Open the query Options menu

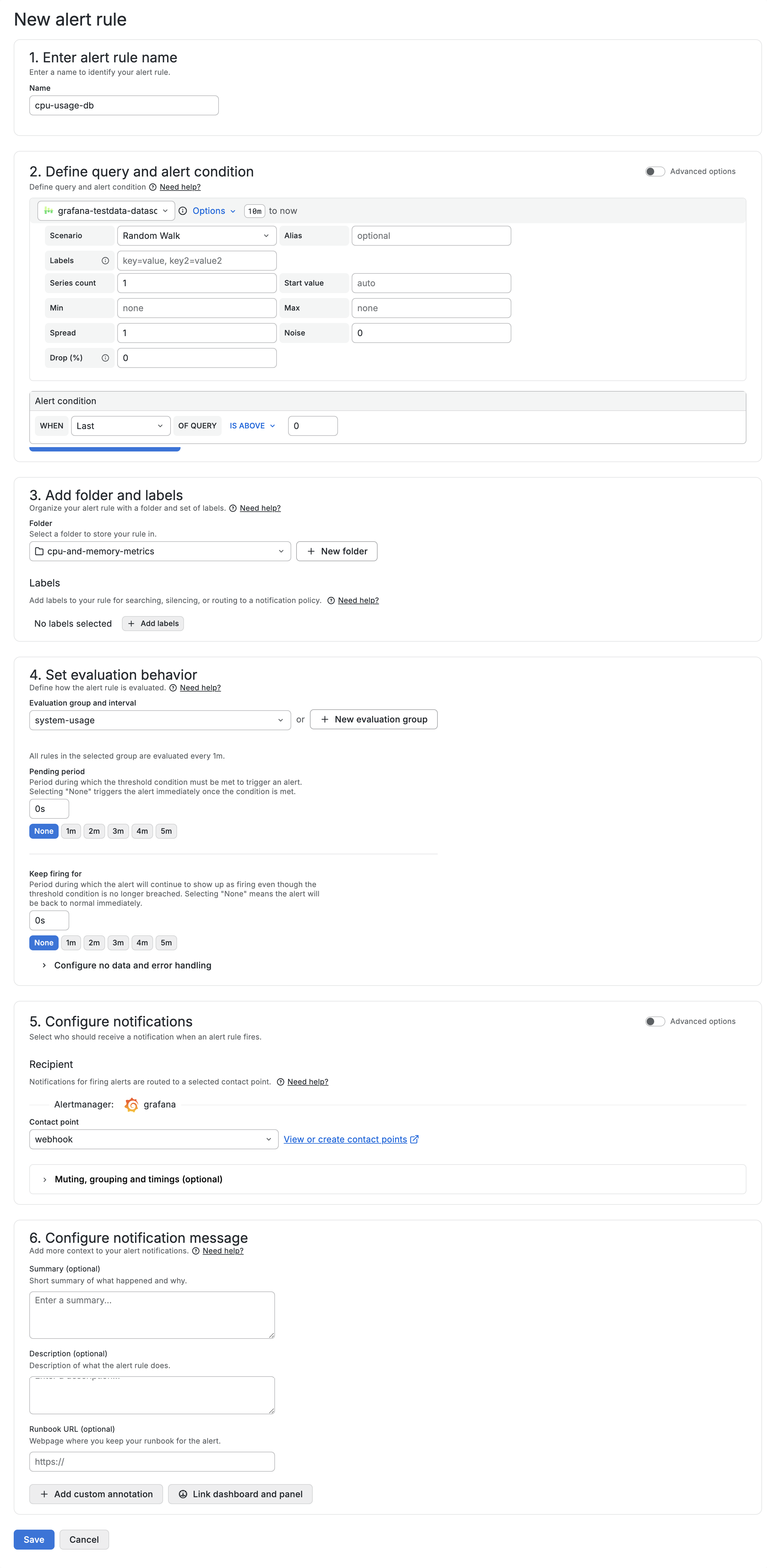click(214, 211)
